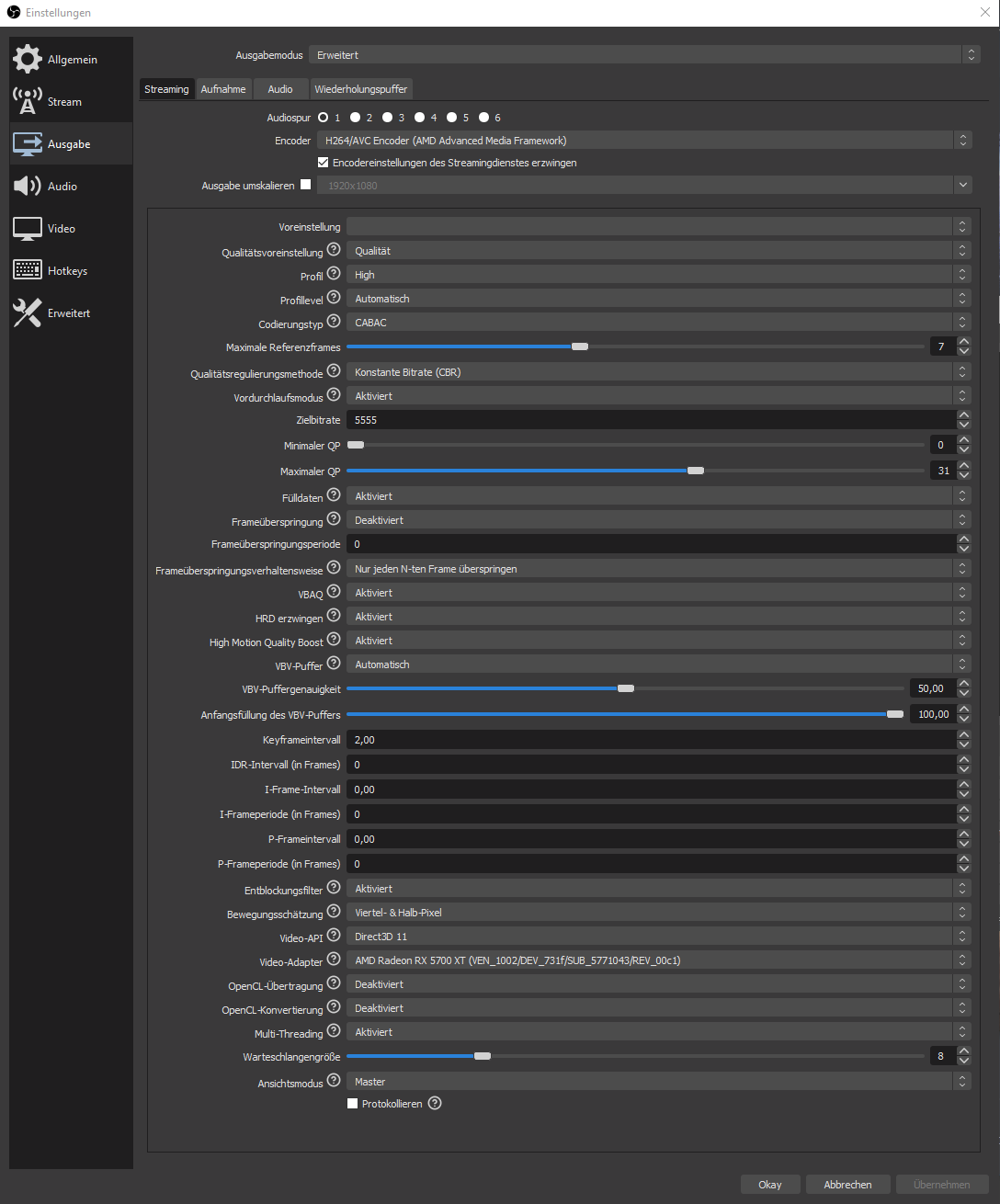Click help icon next to Codierungstyp
Image resolution: width=1000 pixels, height=1204 pixels.
(334, 321)
